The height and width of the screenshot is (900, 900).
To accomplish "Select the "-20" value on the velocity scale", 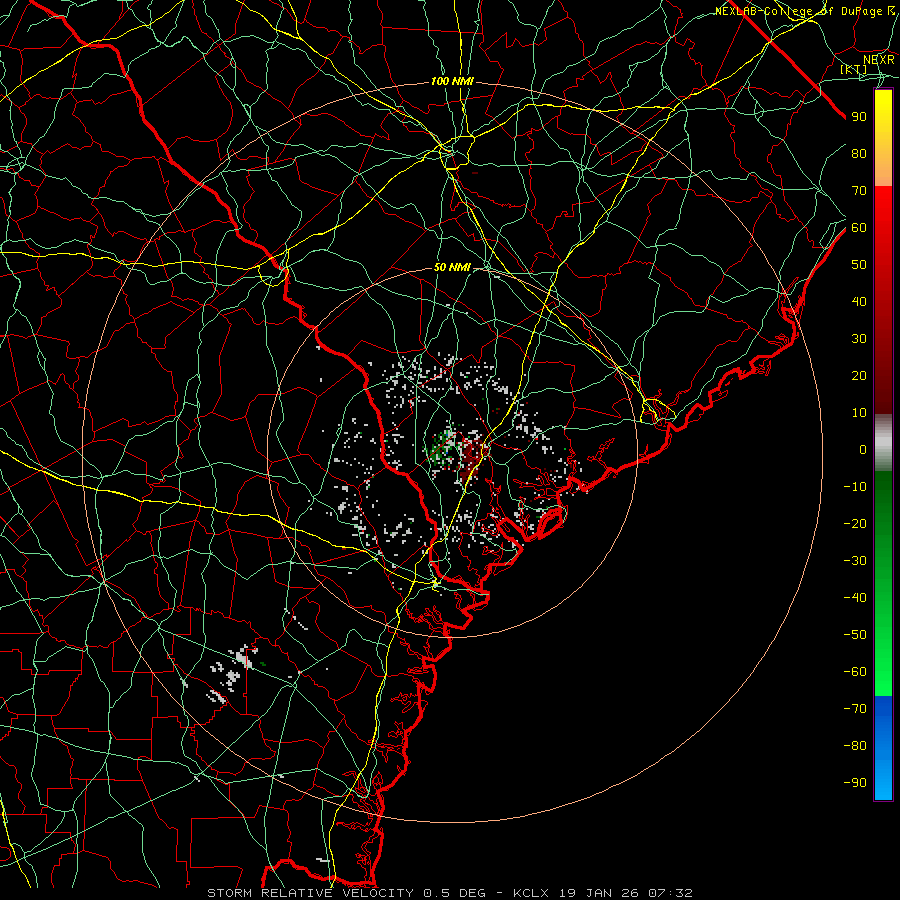I will point(855,523).
